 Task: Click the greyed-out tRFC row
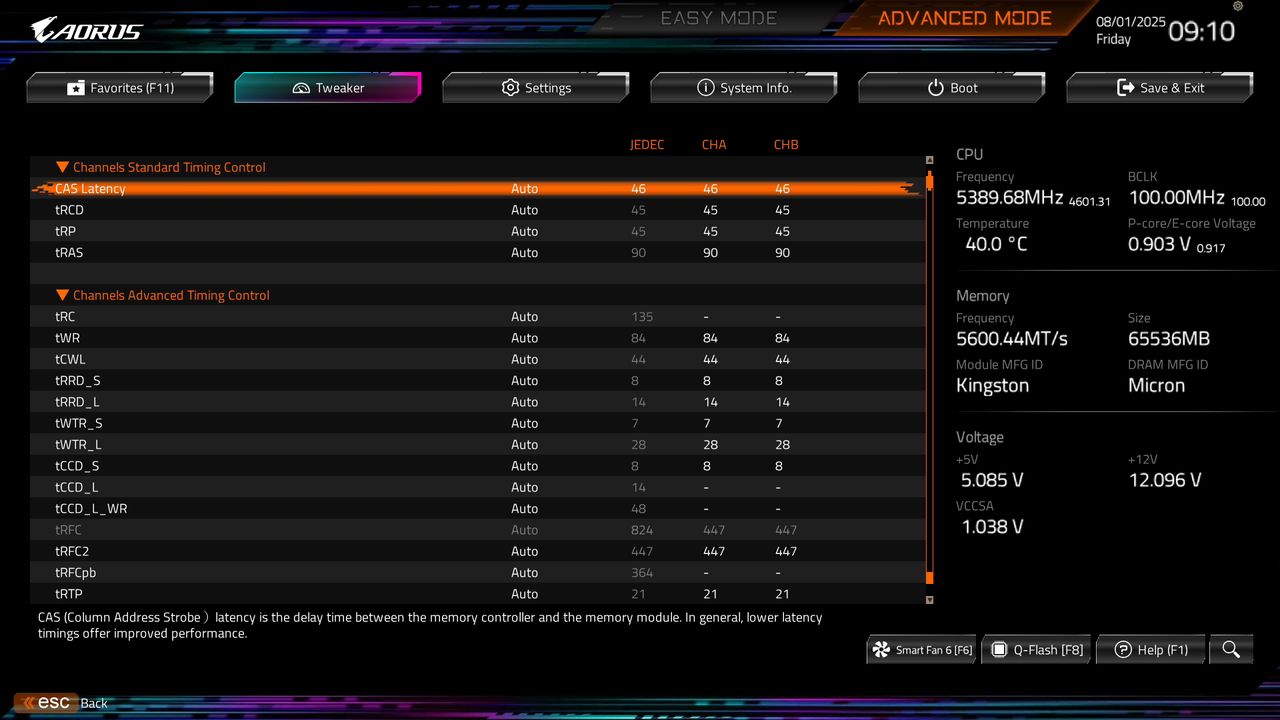coord(478,530)
